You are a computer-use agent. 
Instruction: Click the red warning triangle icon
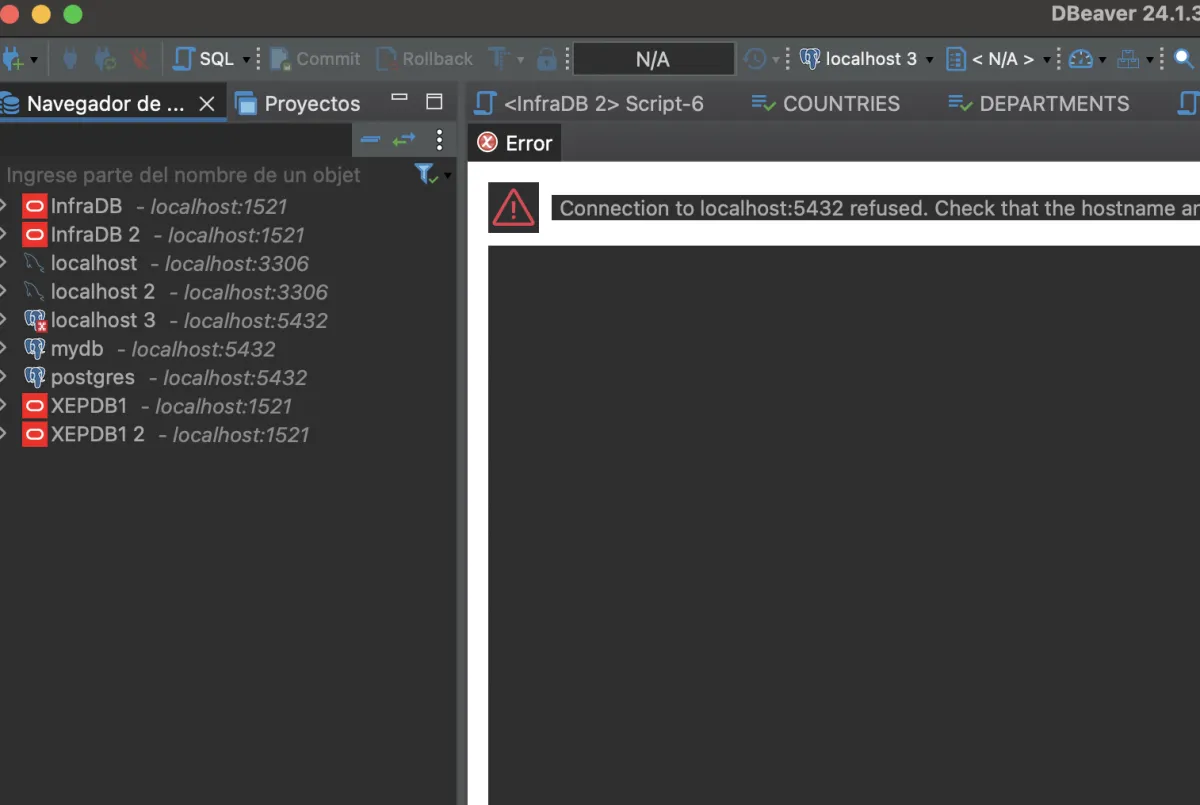[x=514, y=208]
